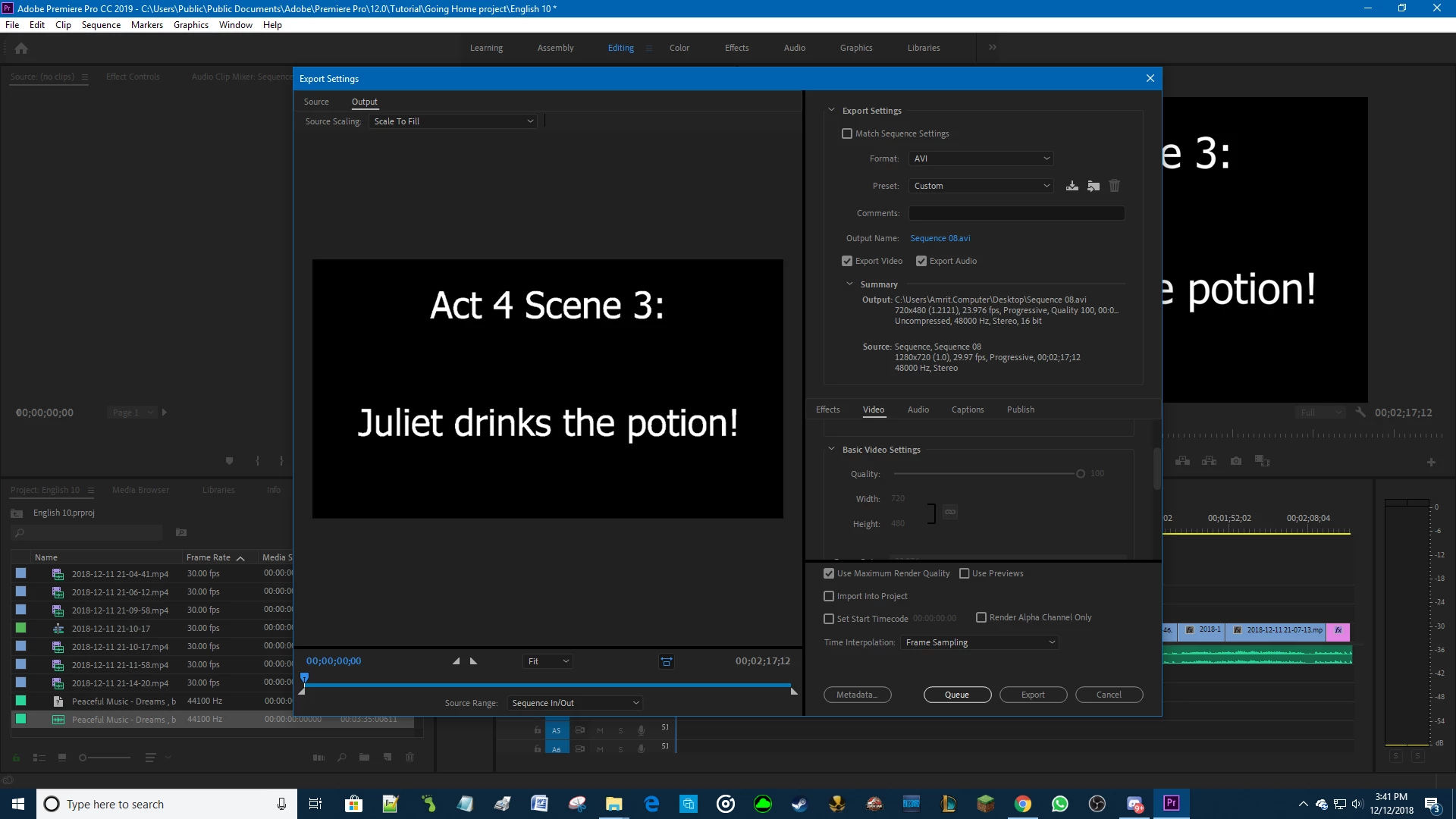Click the Sequence 08.avi output name link
Screen dimensions: 1456x819
[x=940, y=238]
